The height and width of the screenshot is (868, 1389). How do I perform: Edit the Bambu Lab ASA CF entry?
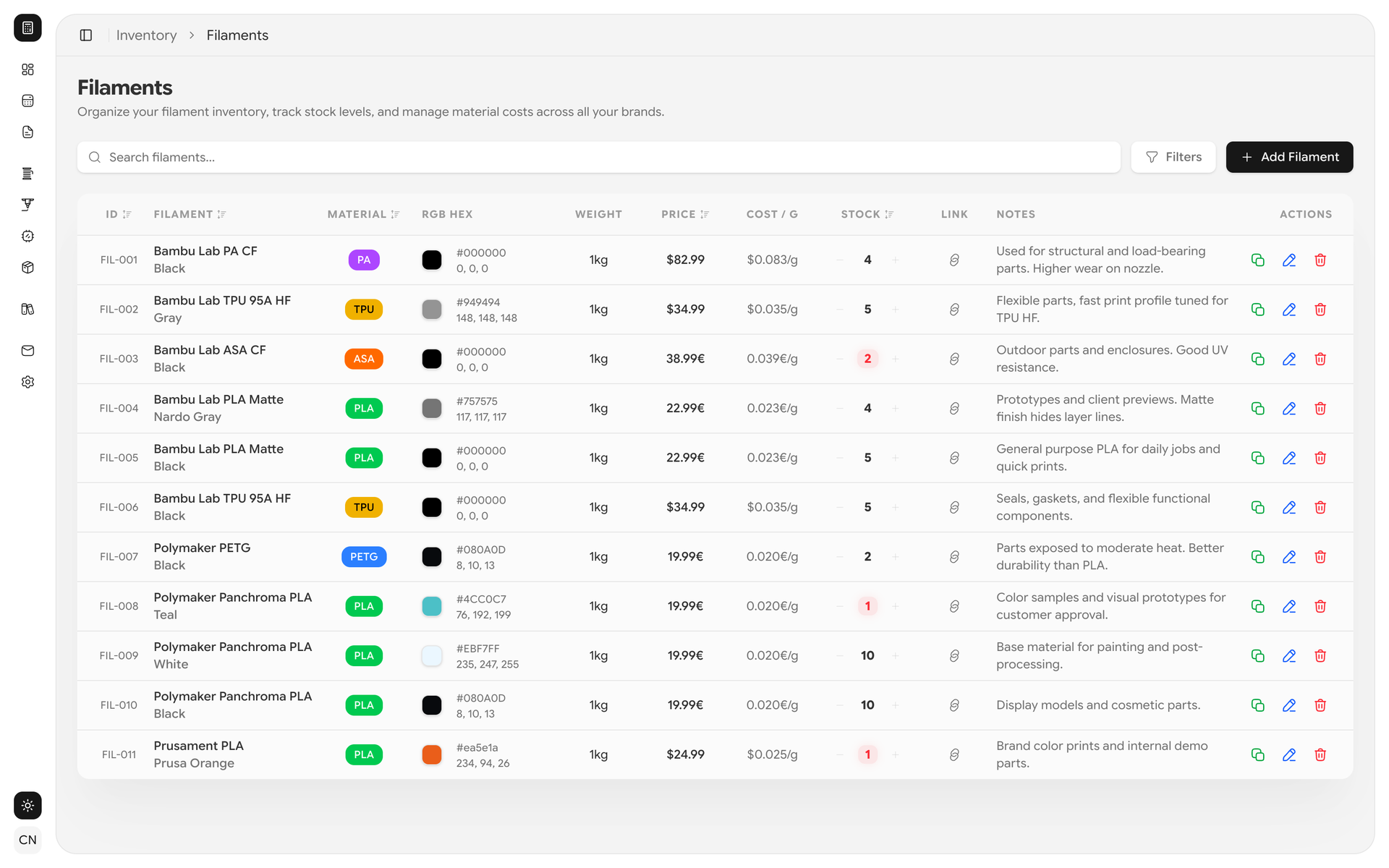point(1289,359)
